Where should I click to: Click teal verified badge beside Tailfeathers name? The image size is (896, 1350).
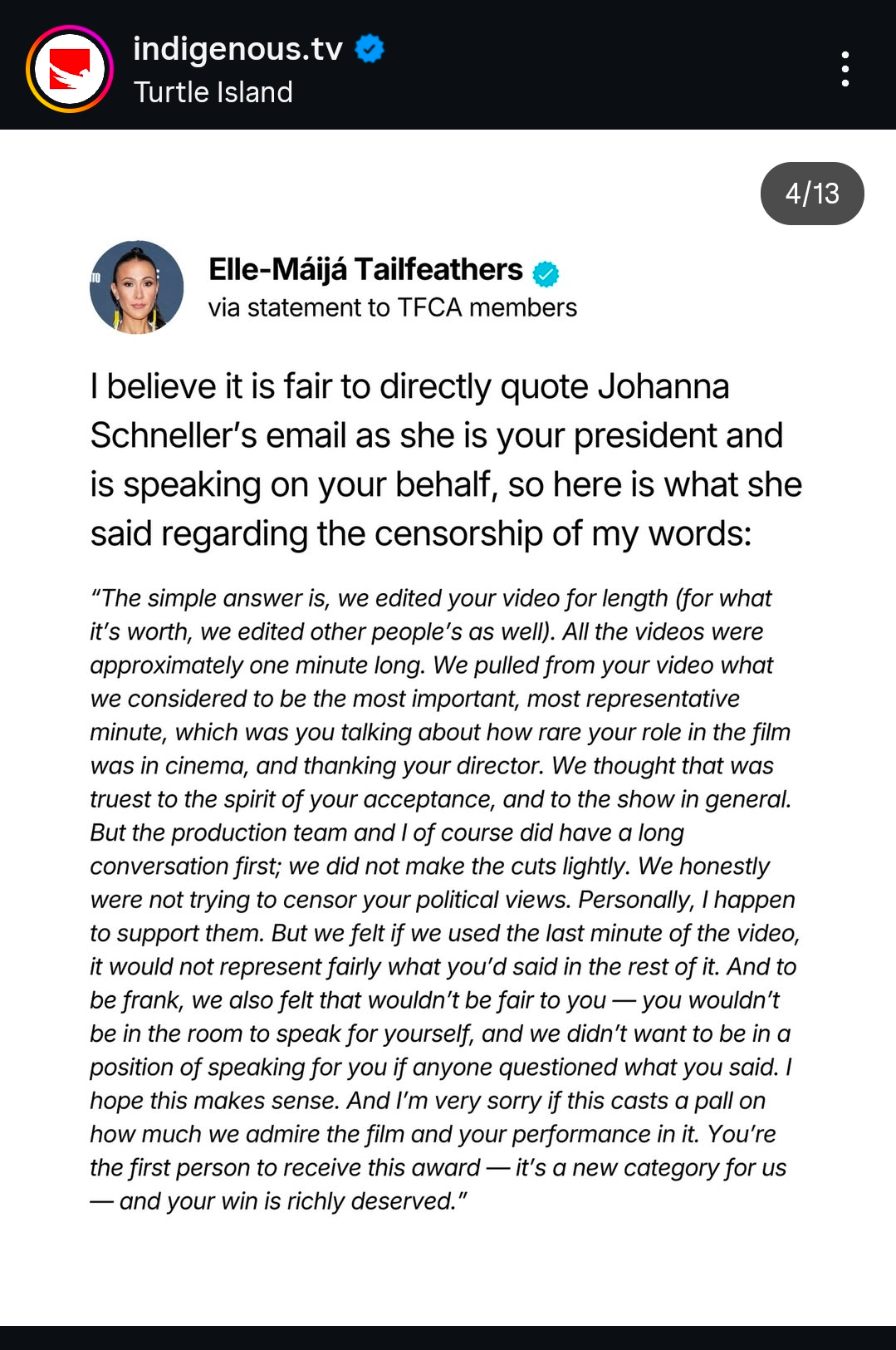pos(546,272)
